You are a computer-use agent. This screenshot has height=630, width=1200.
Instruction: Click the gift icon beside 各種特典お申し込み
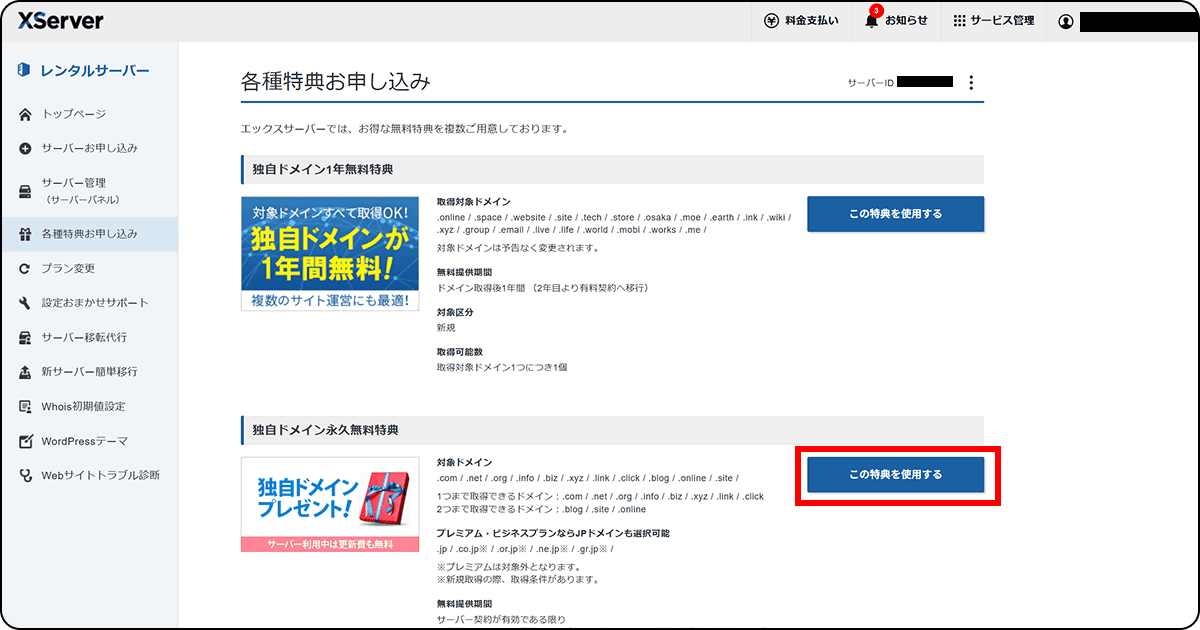pos(26,234)
